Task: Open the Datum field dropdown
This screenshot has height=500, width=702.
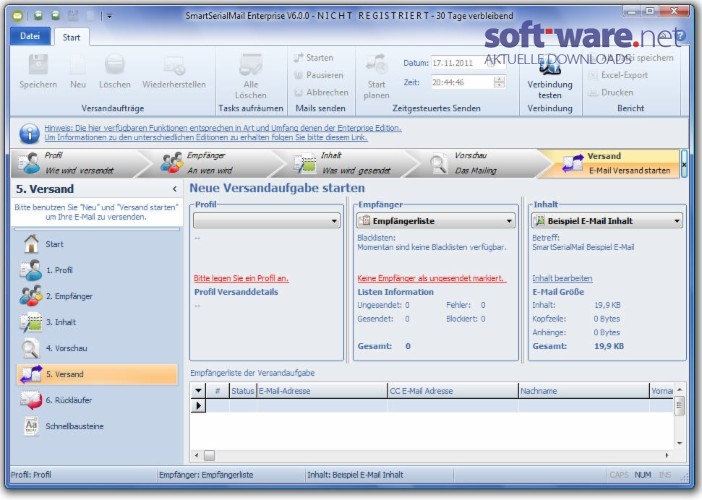Action: [491, 63]
